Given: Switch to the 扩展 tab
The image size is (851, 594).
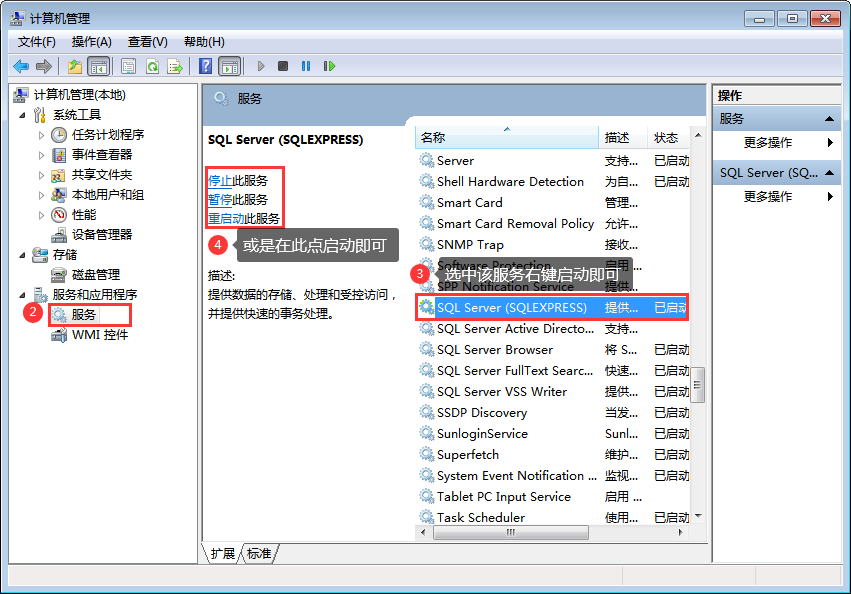Looking at the screenshot, I should click(x=223, y=553).
